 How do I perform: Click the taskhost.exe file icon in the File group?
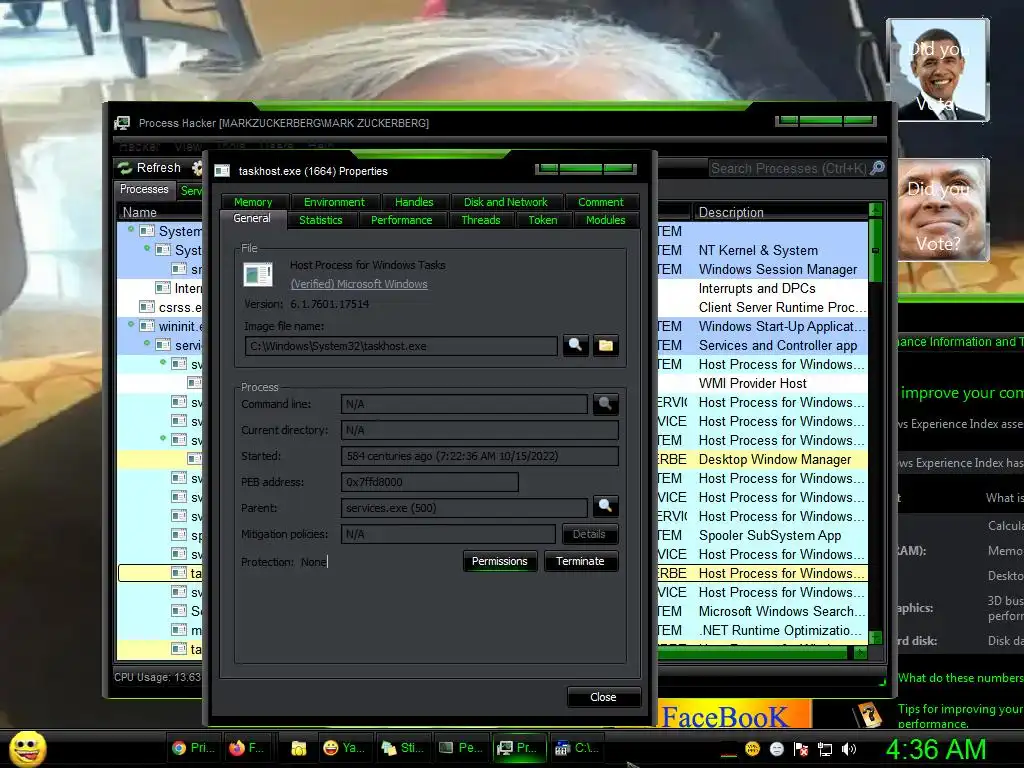point(258,274)
